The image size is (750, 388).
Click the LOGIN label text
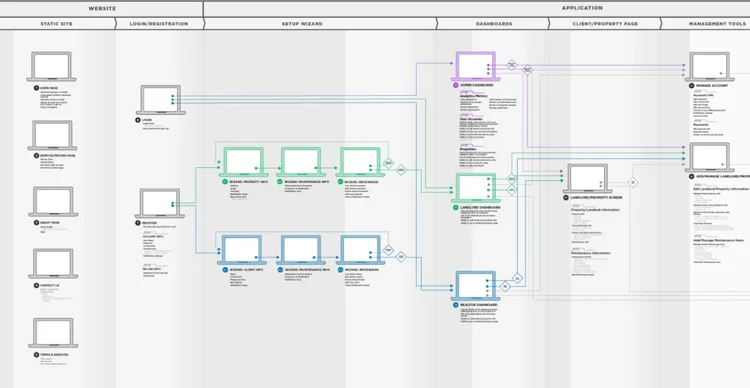[147, 120]
